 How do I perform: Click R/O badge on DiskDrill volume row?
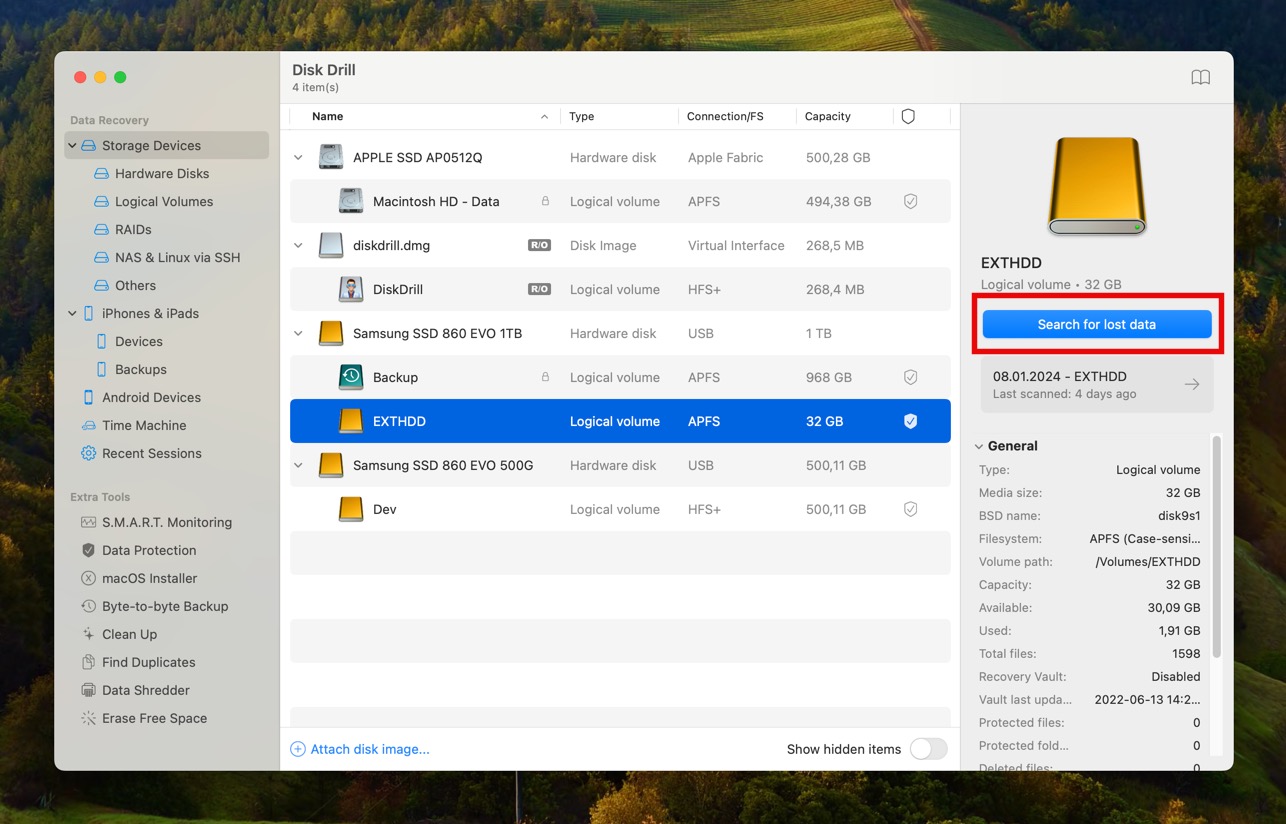click(x=539, y=289)
